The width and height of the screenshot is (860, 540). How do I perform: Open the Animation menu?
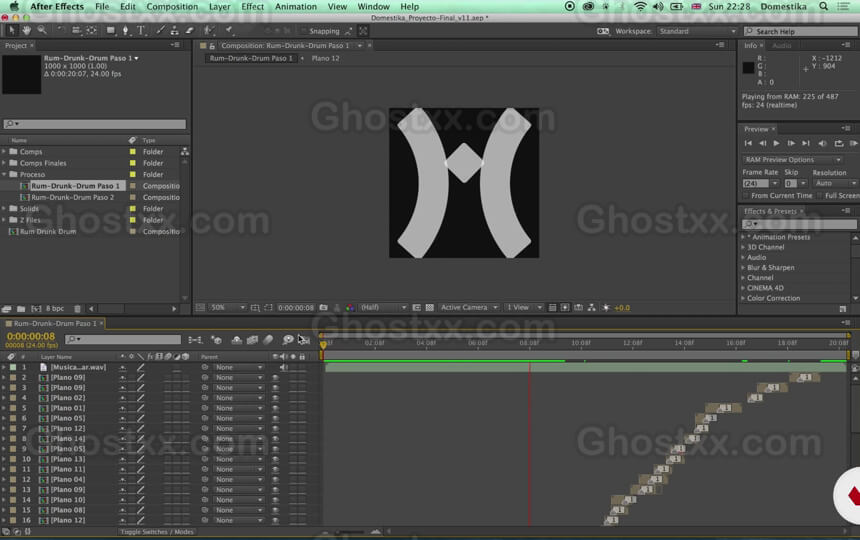(296, 7)
